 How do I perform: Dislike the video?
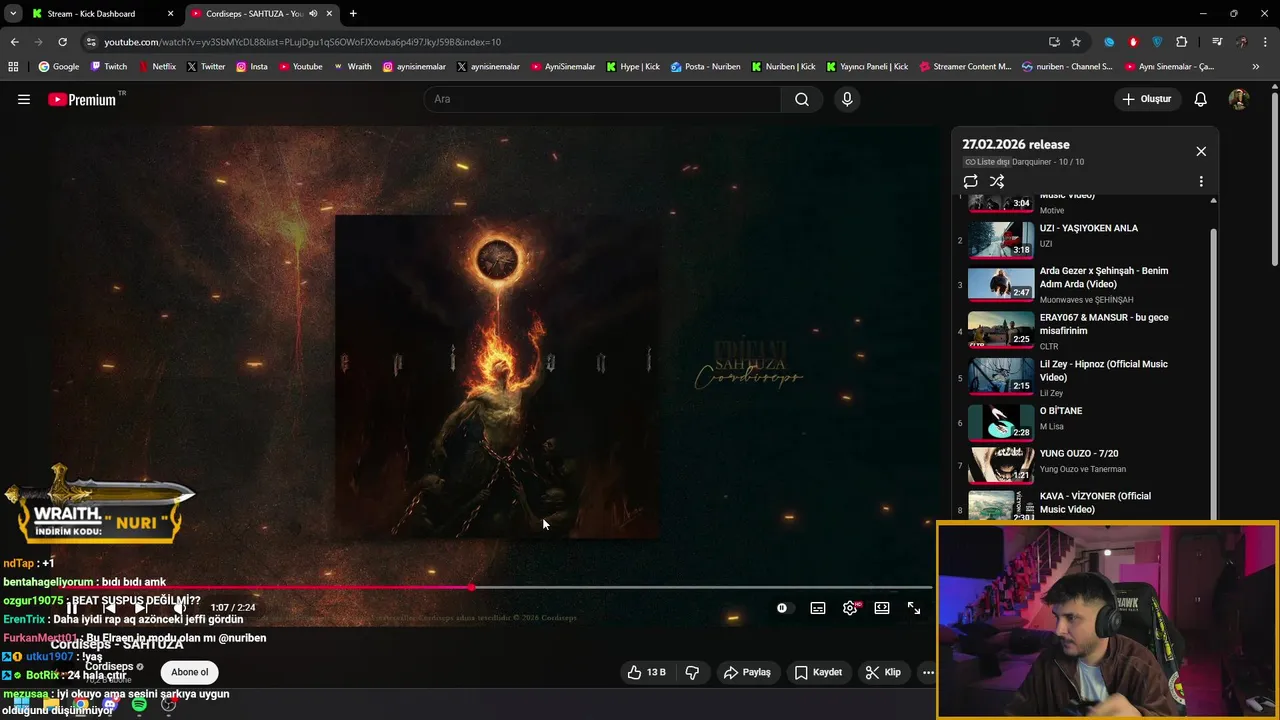click(x=692, y=672)
